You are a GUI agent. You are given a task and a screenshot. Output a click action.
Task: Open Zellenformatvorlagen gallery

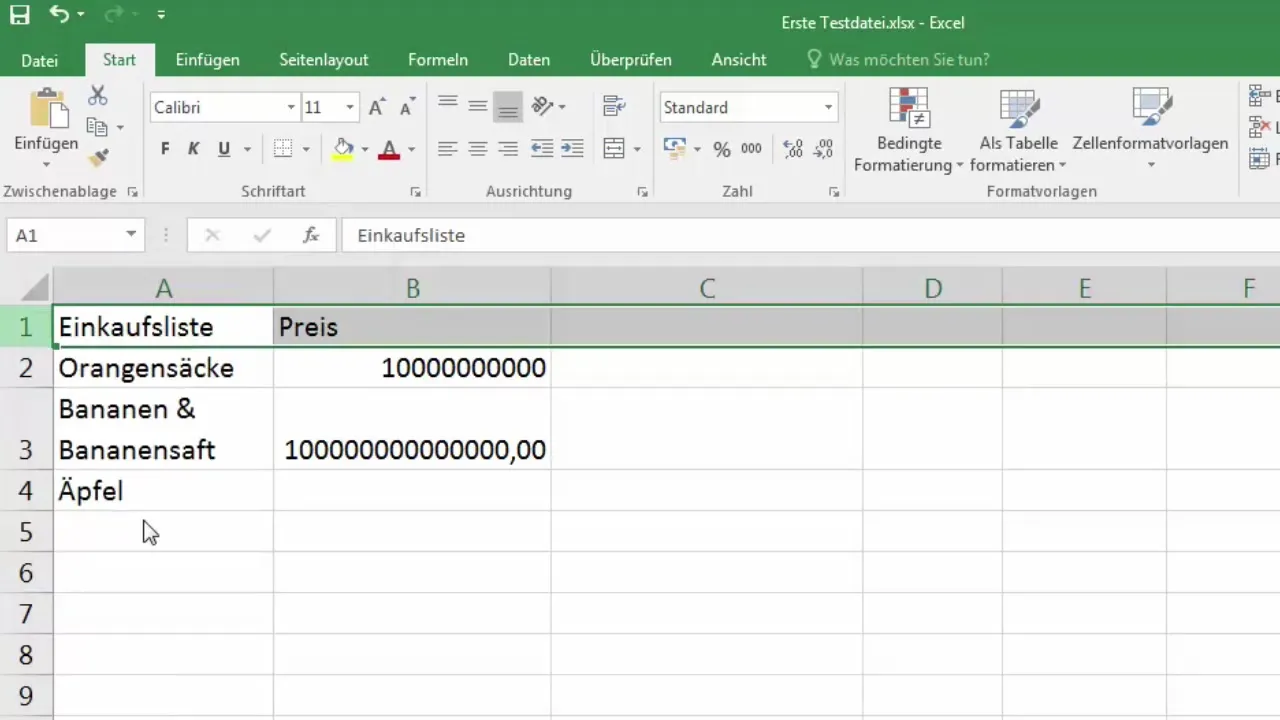[1150, 130]
